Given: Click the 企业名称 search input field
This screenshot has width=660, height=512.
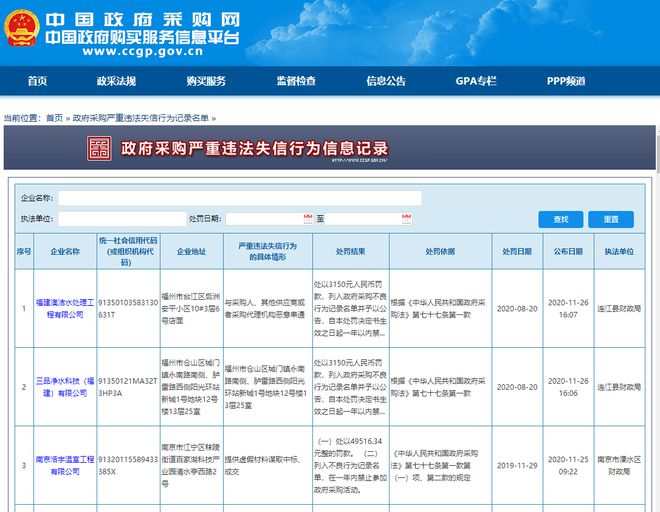Looking at the screenshot, I should click(240, 198).
